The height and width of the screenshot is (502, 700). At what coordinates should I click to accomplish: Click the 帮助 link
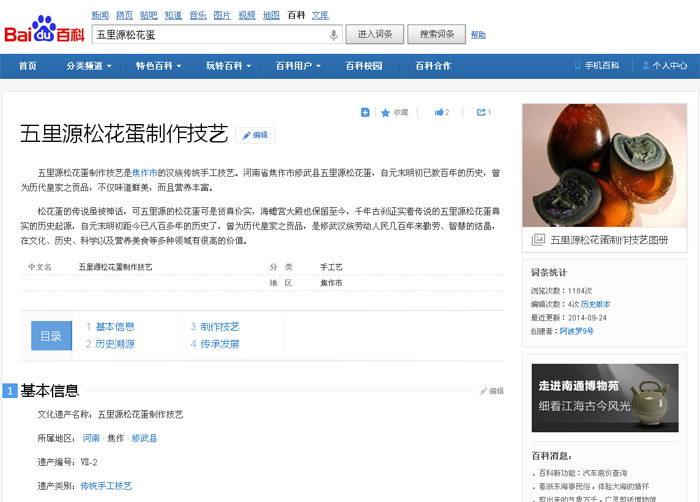[478, 34]
